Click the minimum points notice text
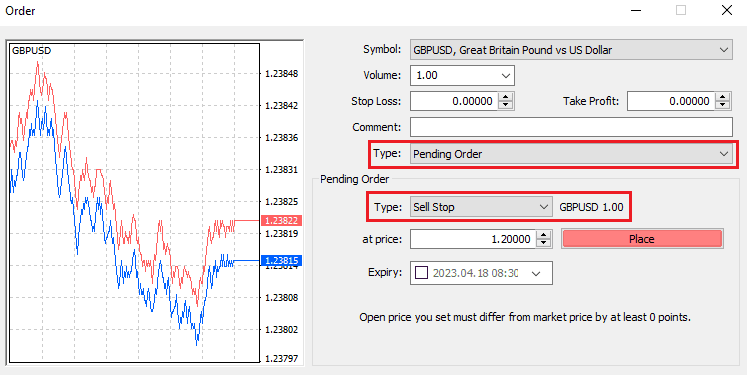 coord(525,317)
